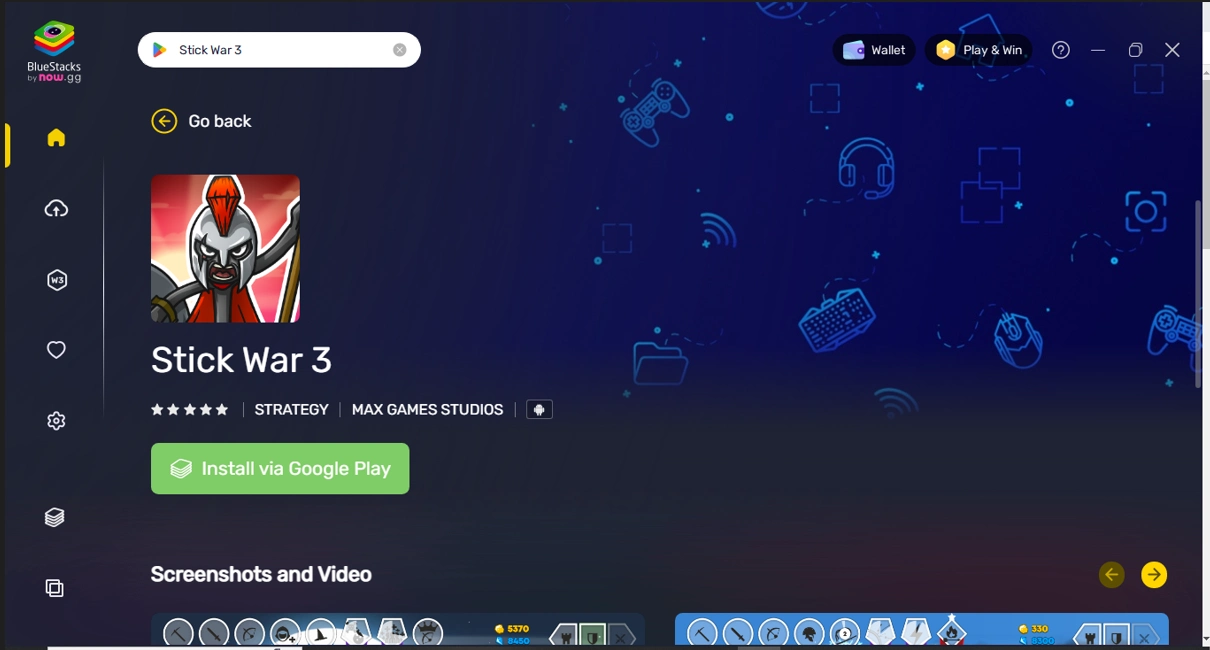
Task: Open Play & Win
Action: click(979, 50)
